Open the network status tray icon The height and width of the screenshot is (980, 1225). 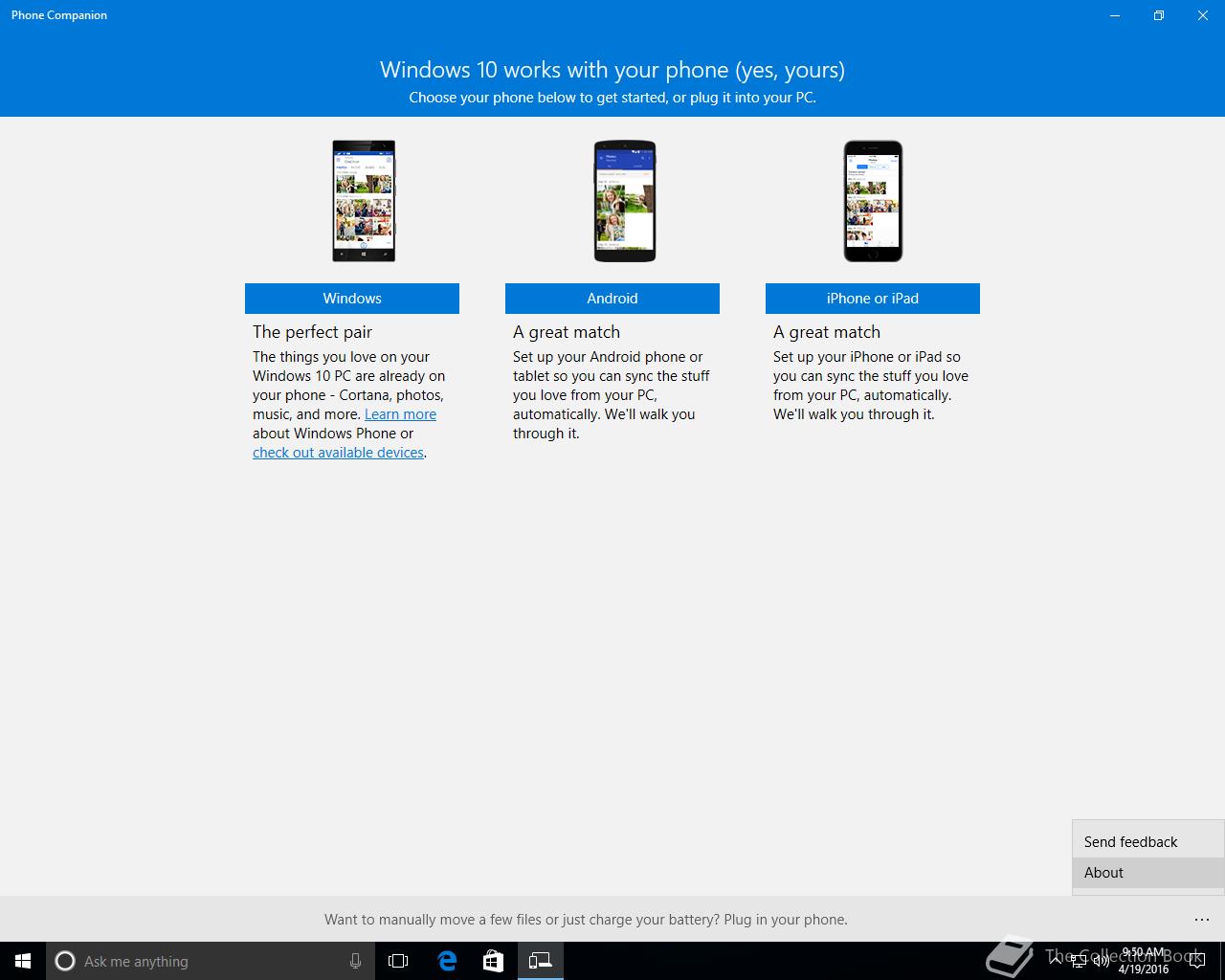1079,961
